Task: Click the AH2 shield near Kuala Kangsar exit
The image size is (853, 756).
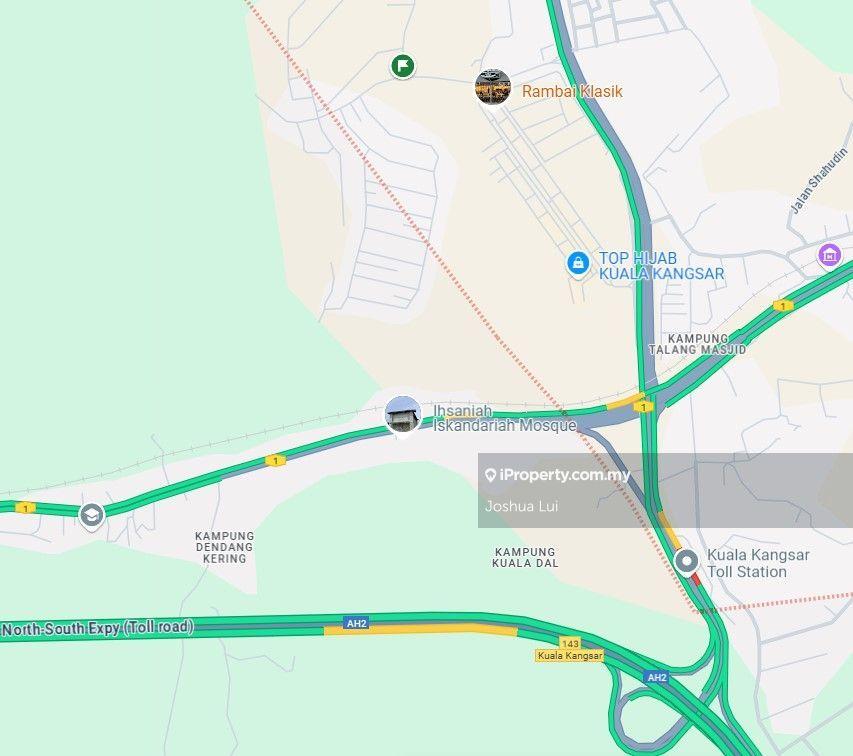Action: coord(656,677)
